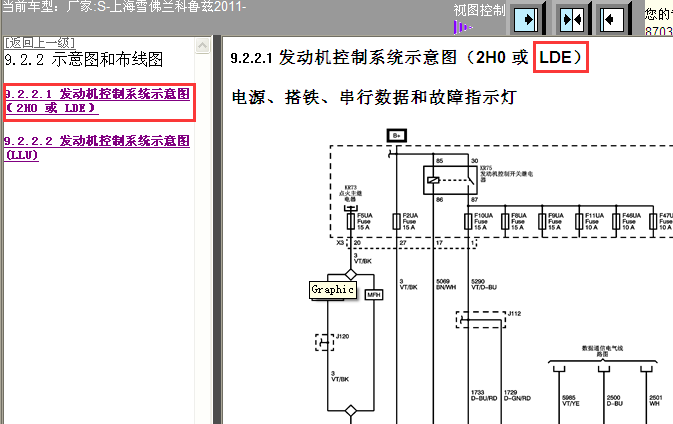Click the left panel scroll-up arrow

203,45
